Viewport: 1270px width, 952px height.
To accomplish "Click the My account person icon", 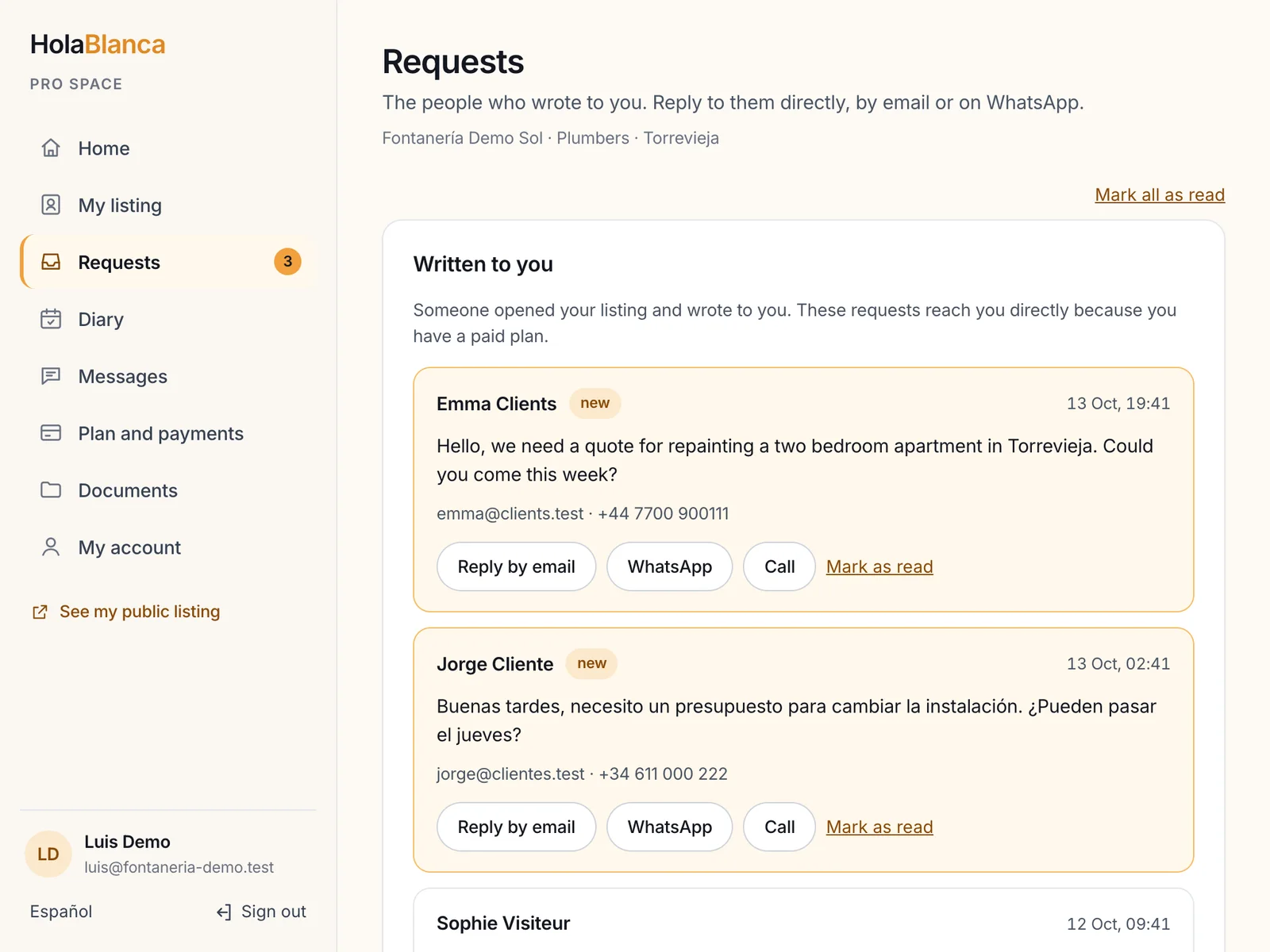I will 51,548.
